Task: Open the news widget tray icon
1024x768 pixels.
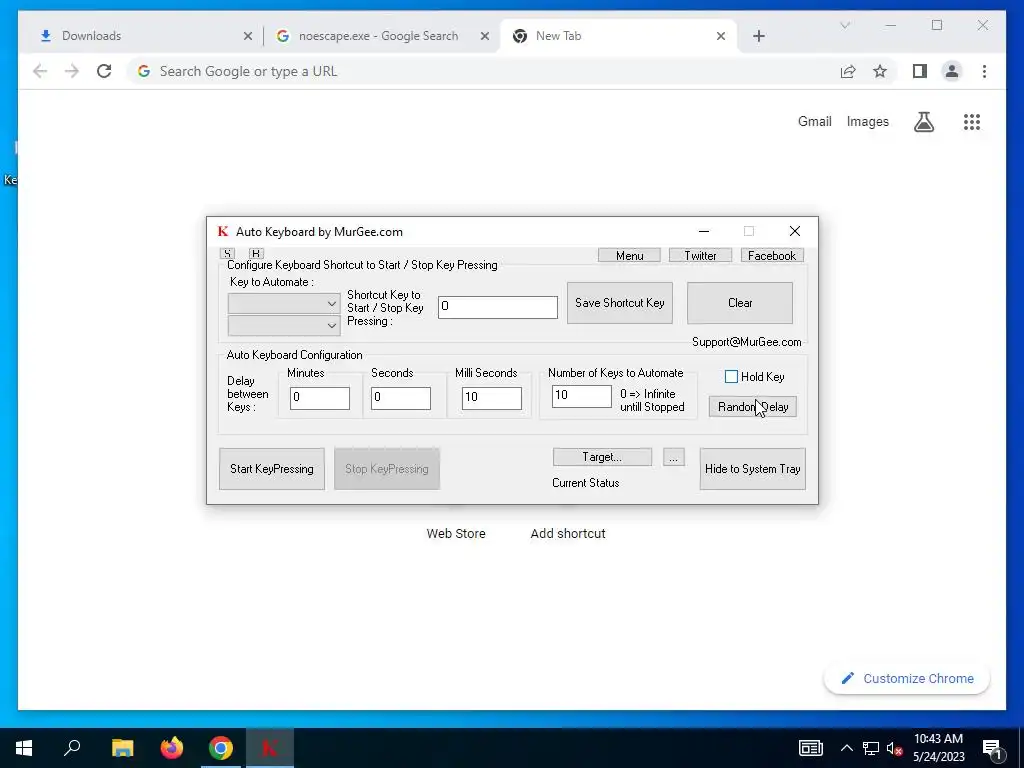Action: [810, 748]
